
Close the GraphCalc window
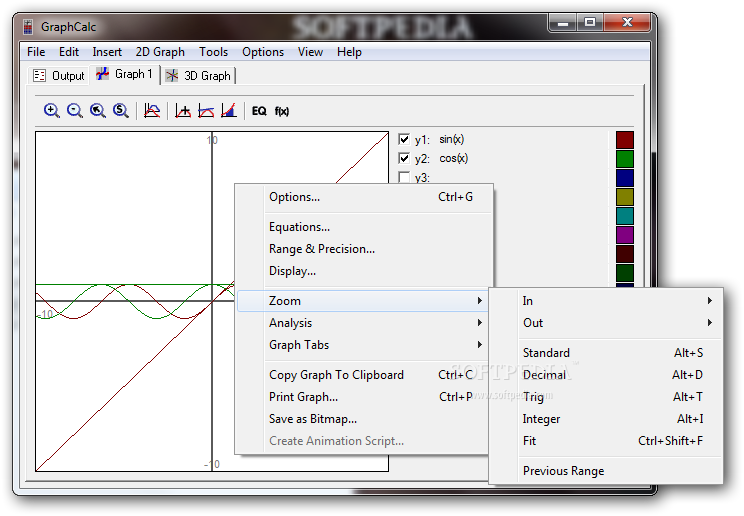(x=627, y=22)
